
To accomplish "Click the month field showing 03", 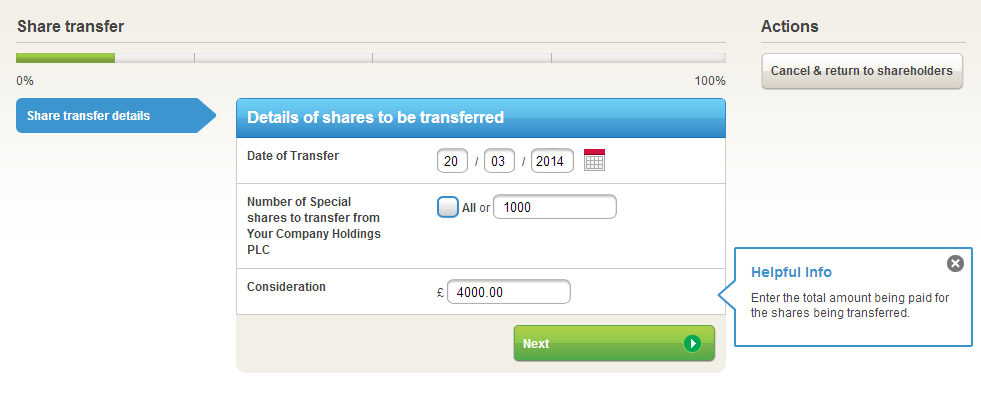I will pos(499,160).
